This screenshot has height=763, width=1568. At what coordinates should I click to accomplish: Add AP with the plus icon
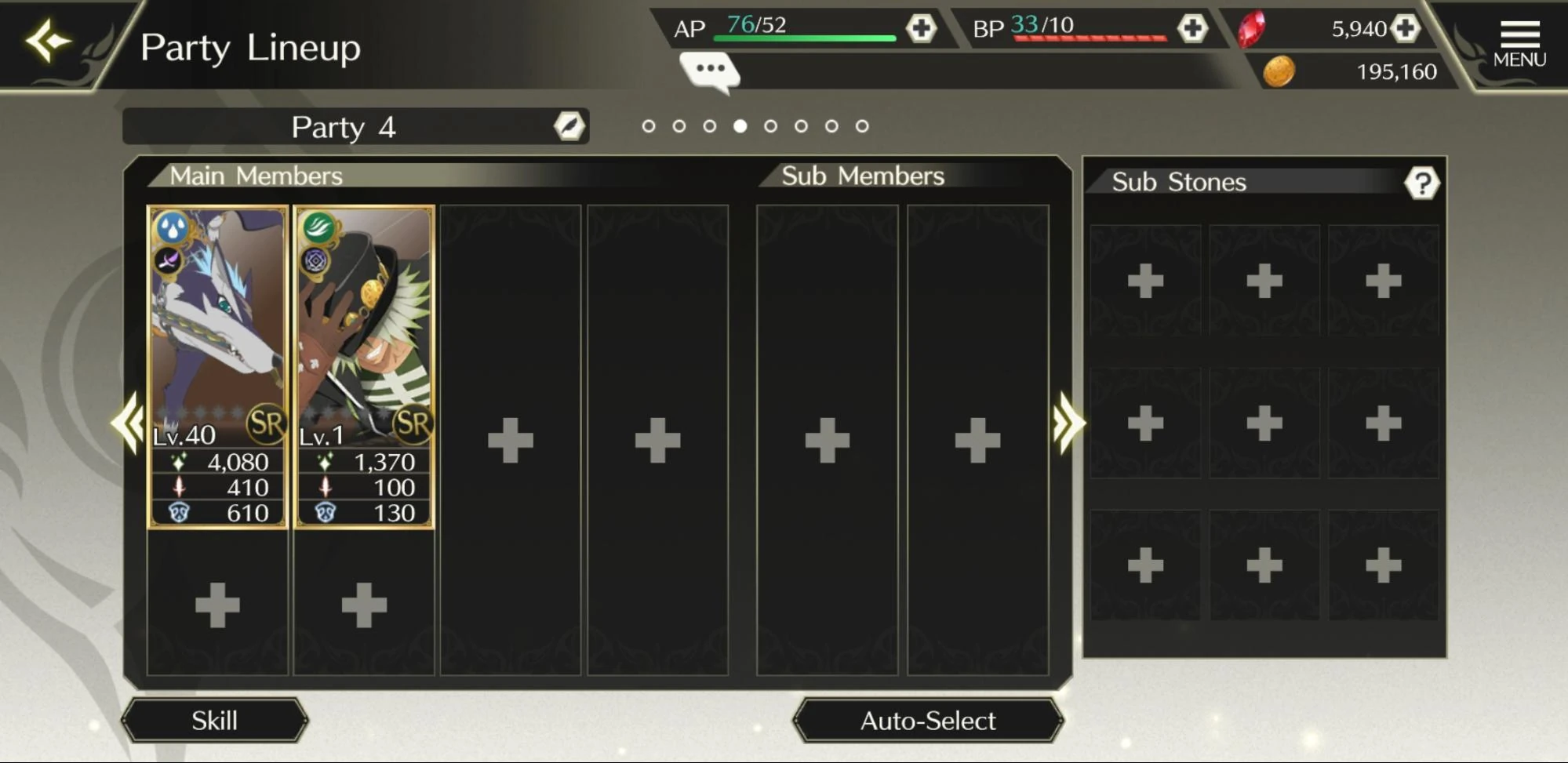click(921, 29)
